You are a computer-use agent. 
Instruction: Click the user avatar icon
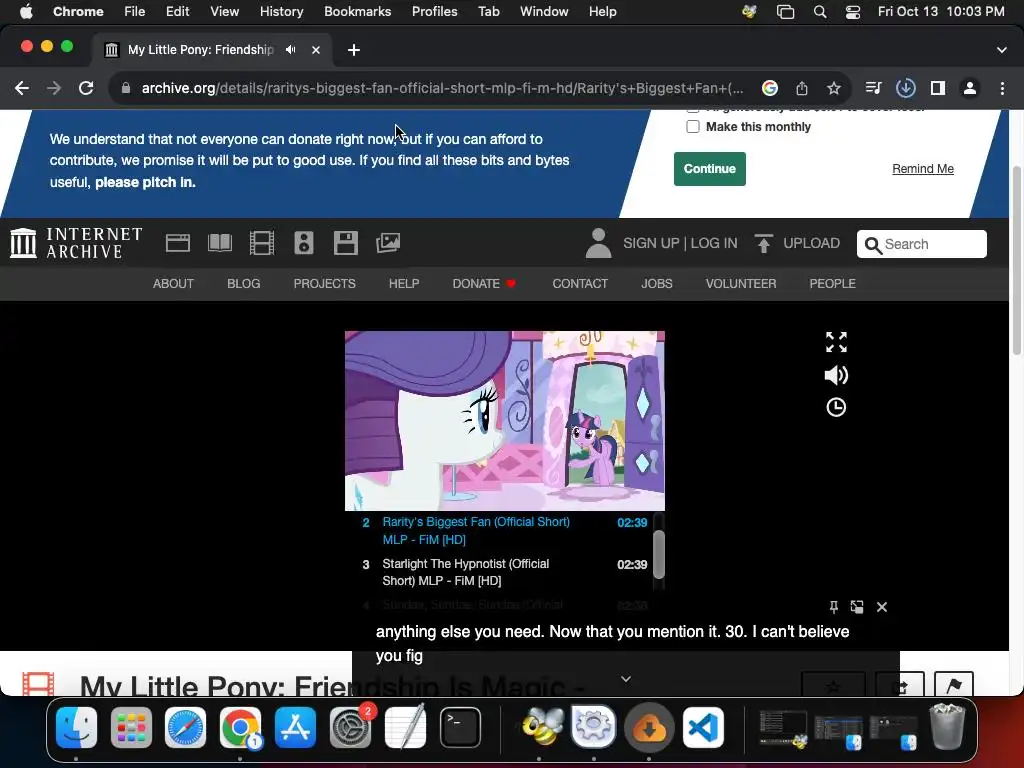[598, 243]
